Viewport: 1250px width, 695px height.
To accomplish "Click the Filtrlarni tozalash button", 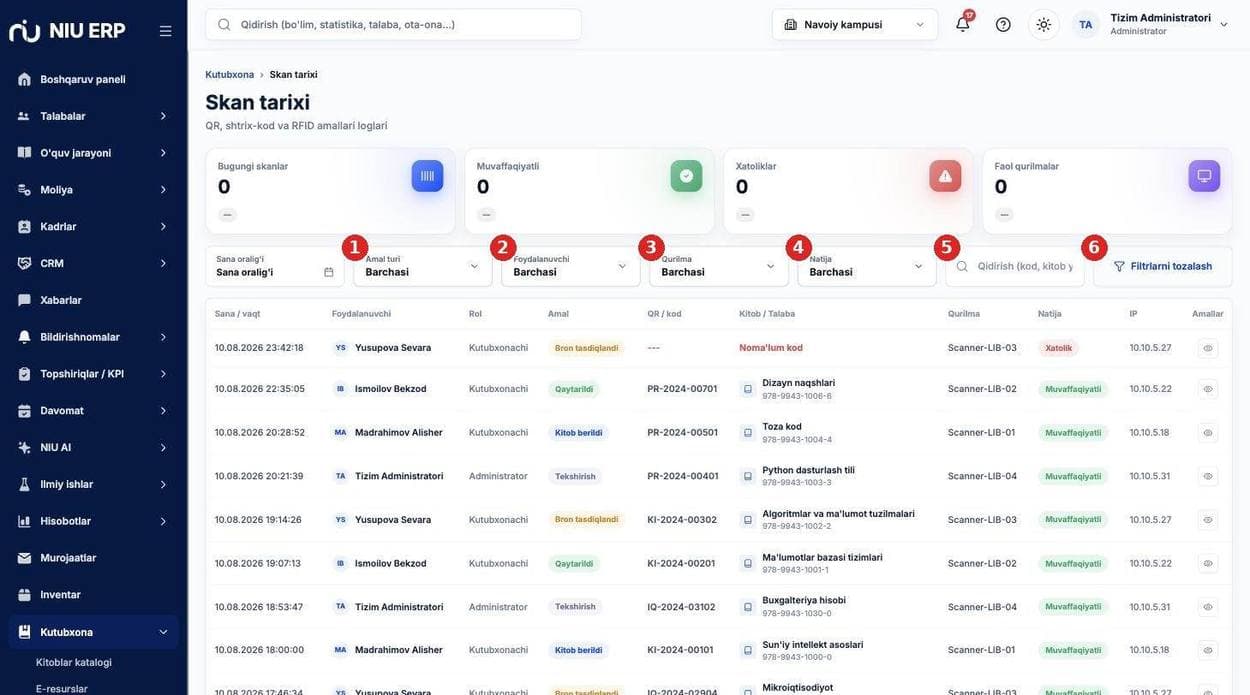I will (x=1162, y=266).
